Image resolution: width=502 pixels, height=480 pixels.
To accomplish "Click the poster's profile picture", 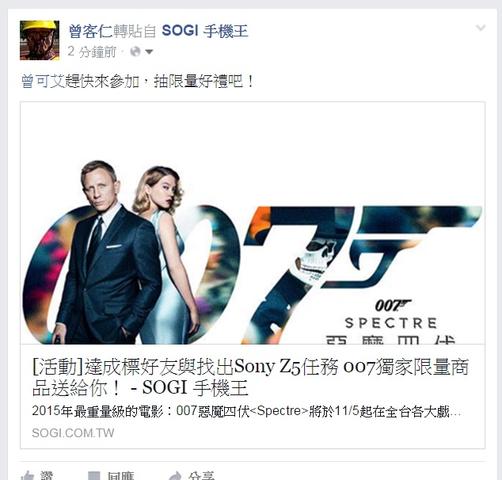I will click(40, 40).
